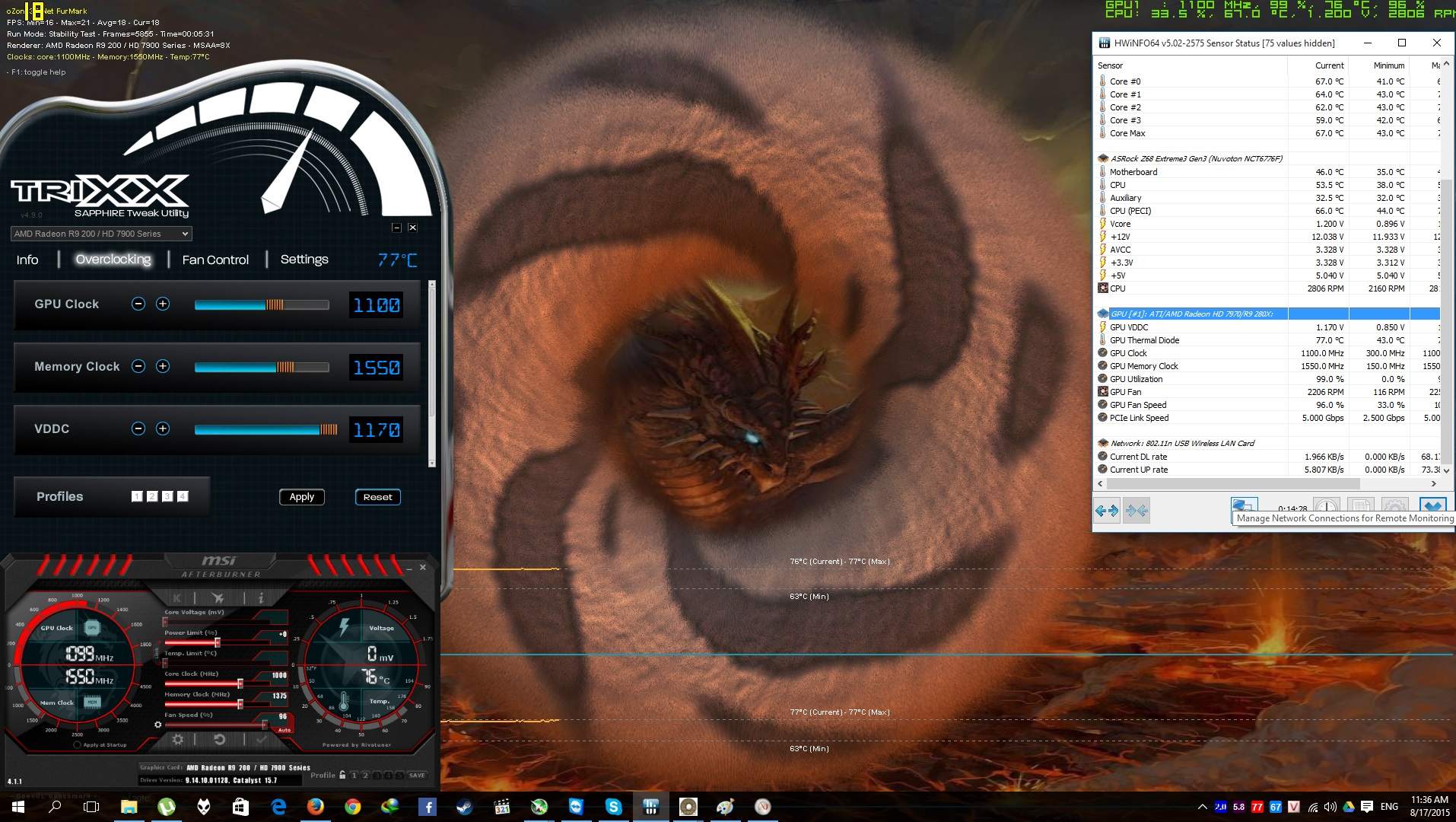Click the Memory Clock slider in TRIXX
The width and height of the screenshot is (1456, 822).
pyautogui.click(x=262, y=368)
